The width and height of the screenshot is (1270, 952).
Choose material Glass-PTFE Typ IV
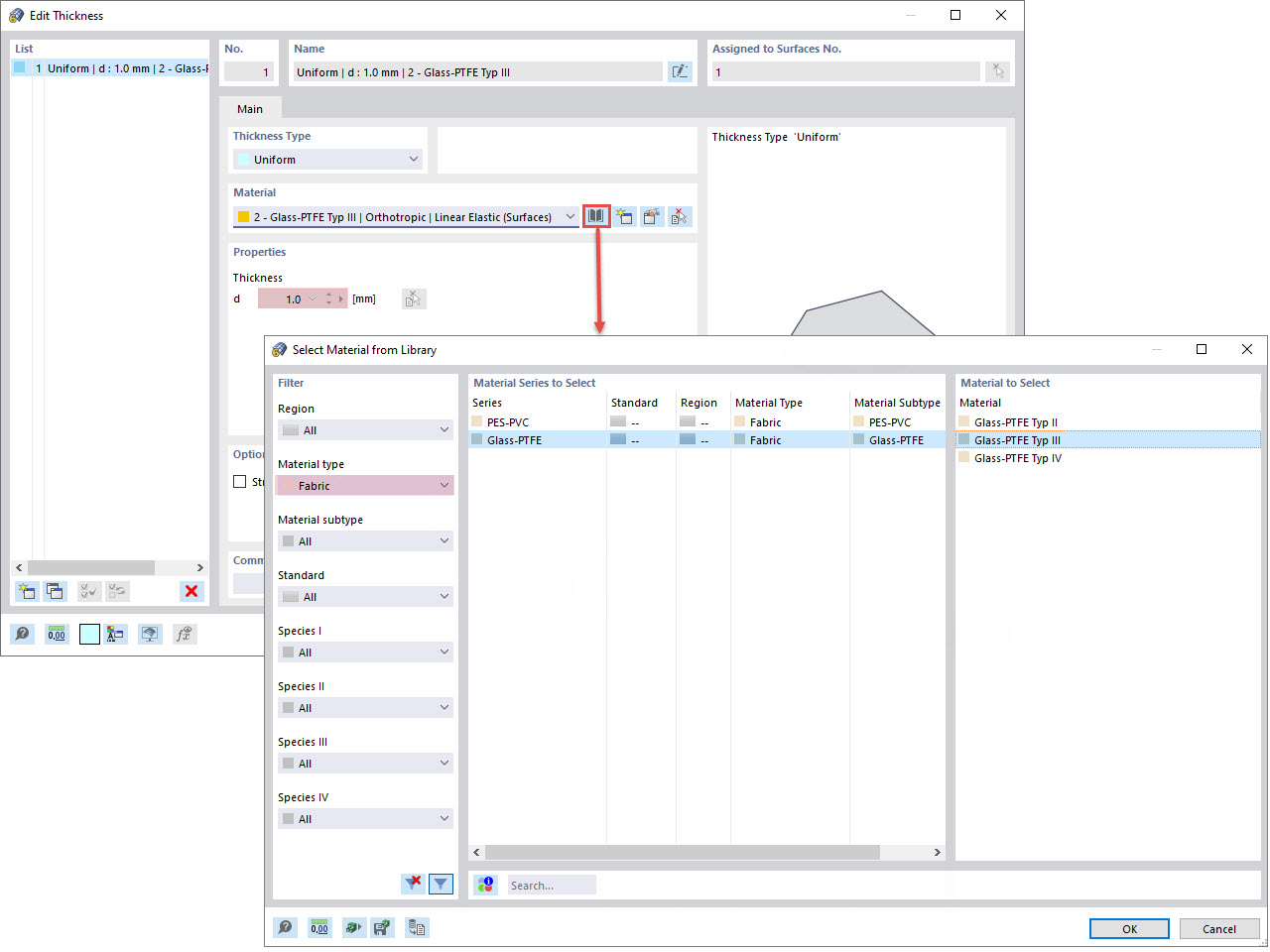[x=1108, y=458]
